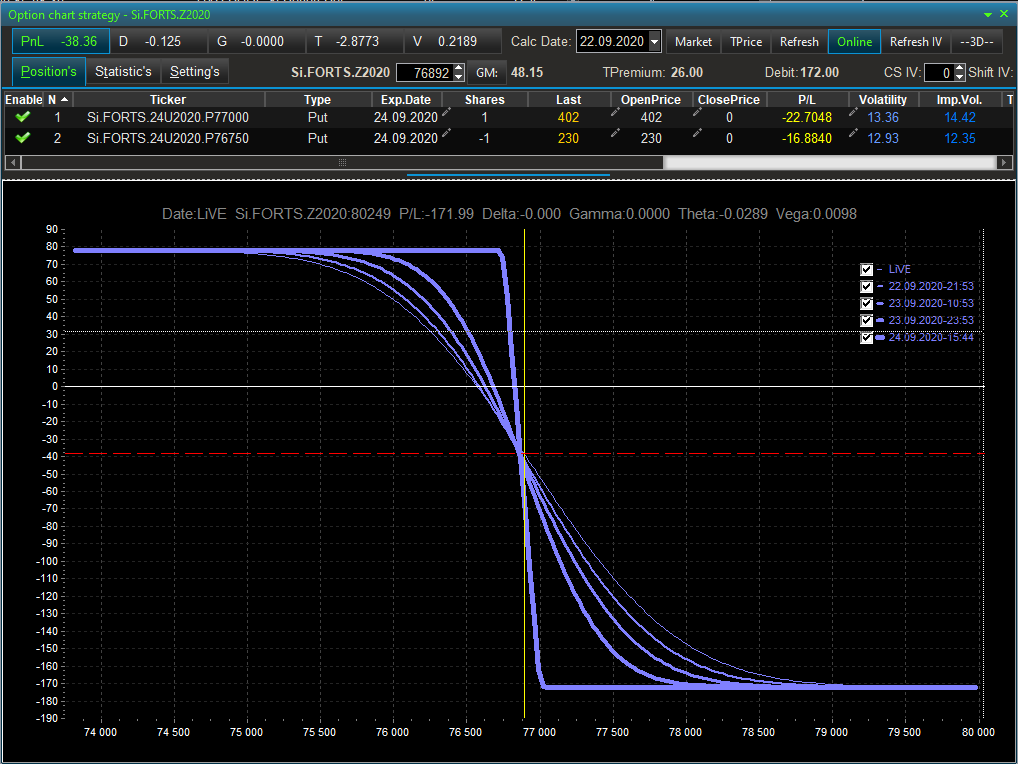Click the green enable checkmark for position 2
1018x764 pixels.
tap(23, 138)
